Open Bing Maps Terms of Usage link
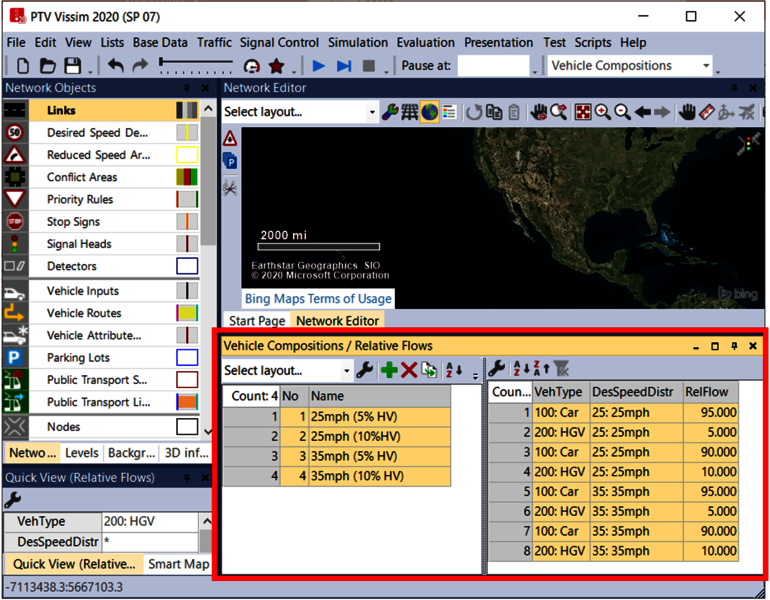 (x=318, y=299)
